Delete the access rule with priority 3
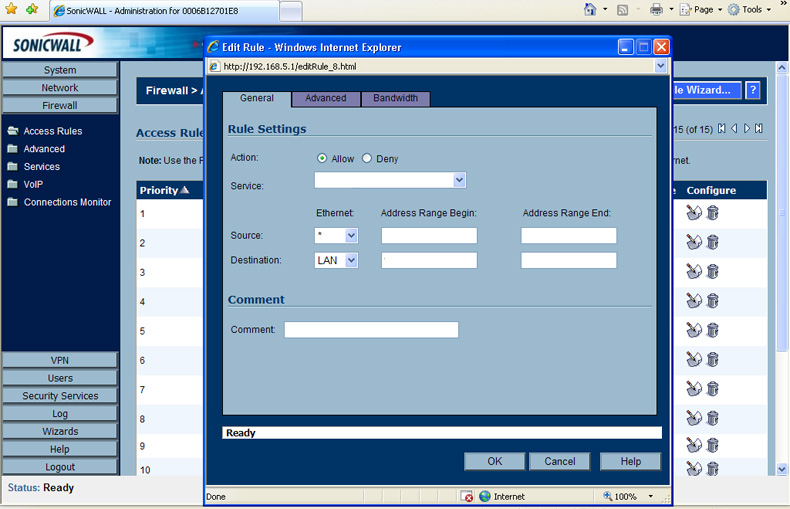 click(712, 272)
